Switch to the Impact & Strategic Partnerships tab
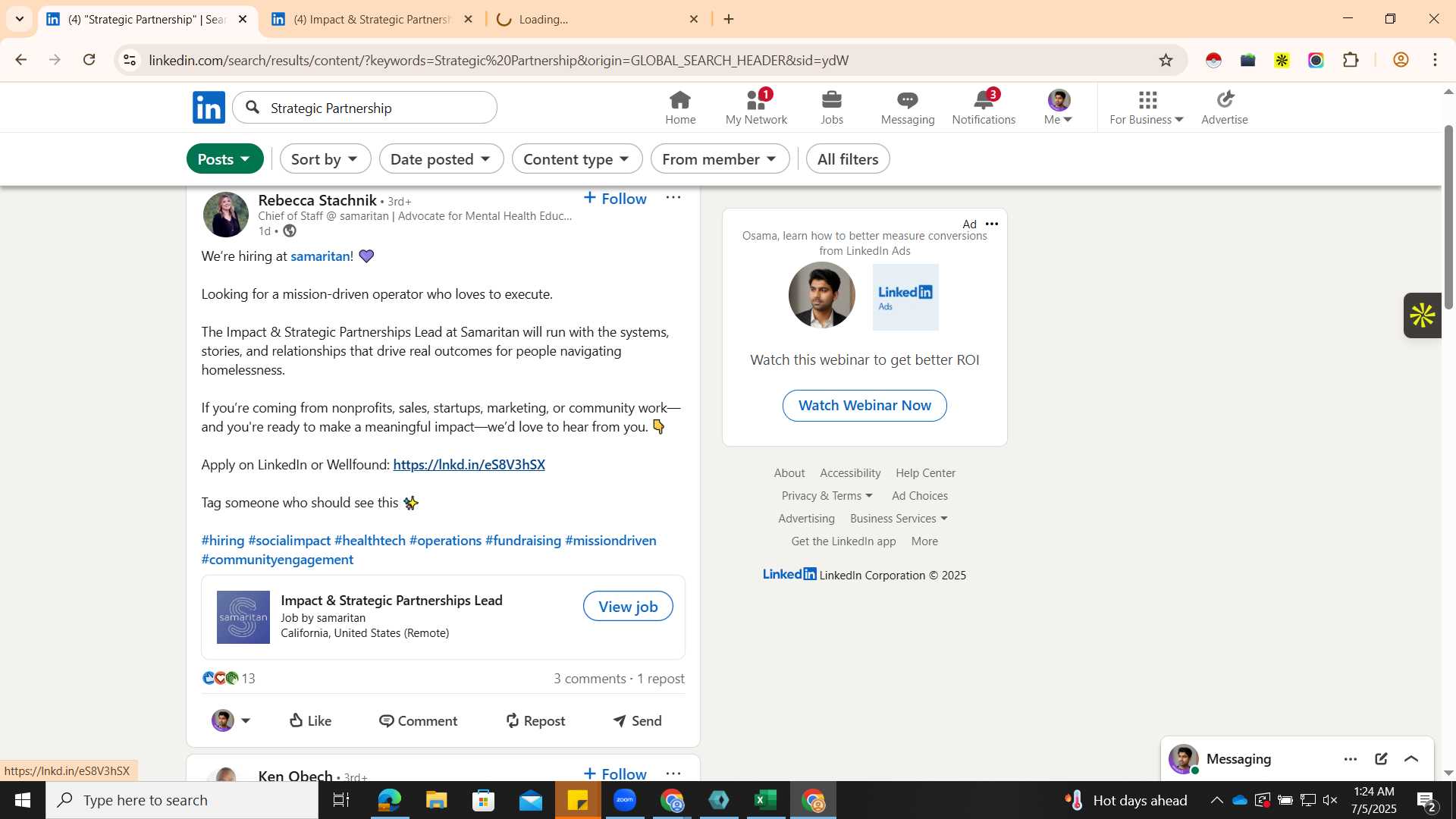The width and height of the screenshot is (1456, 819). point(372,20)
